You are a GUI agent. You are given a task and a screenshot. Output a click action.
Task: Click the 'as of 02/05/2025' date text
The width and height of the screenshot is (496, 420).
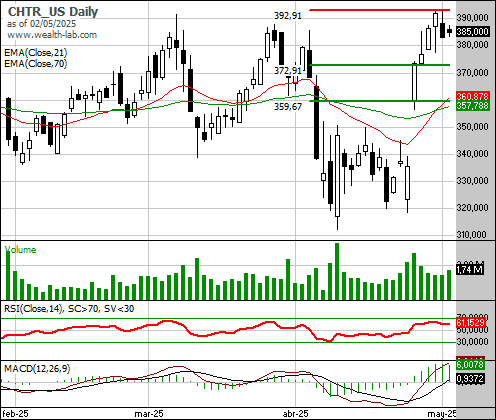(x=41, y=24)
